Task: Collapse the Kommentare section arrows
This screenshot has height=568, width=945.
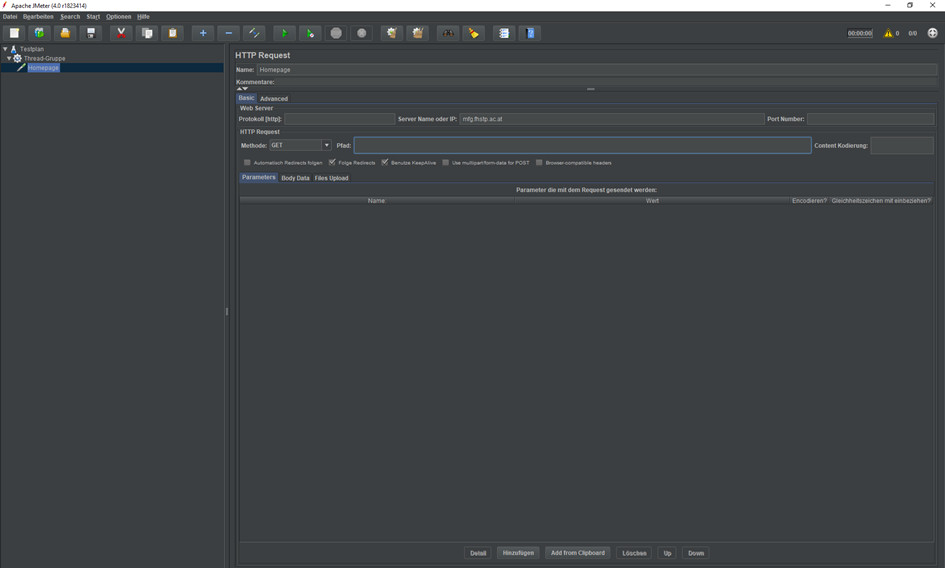Action: click(x=242, y=89)
